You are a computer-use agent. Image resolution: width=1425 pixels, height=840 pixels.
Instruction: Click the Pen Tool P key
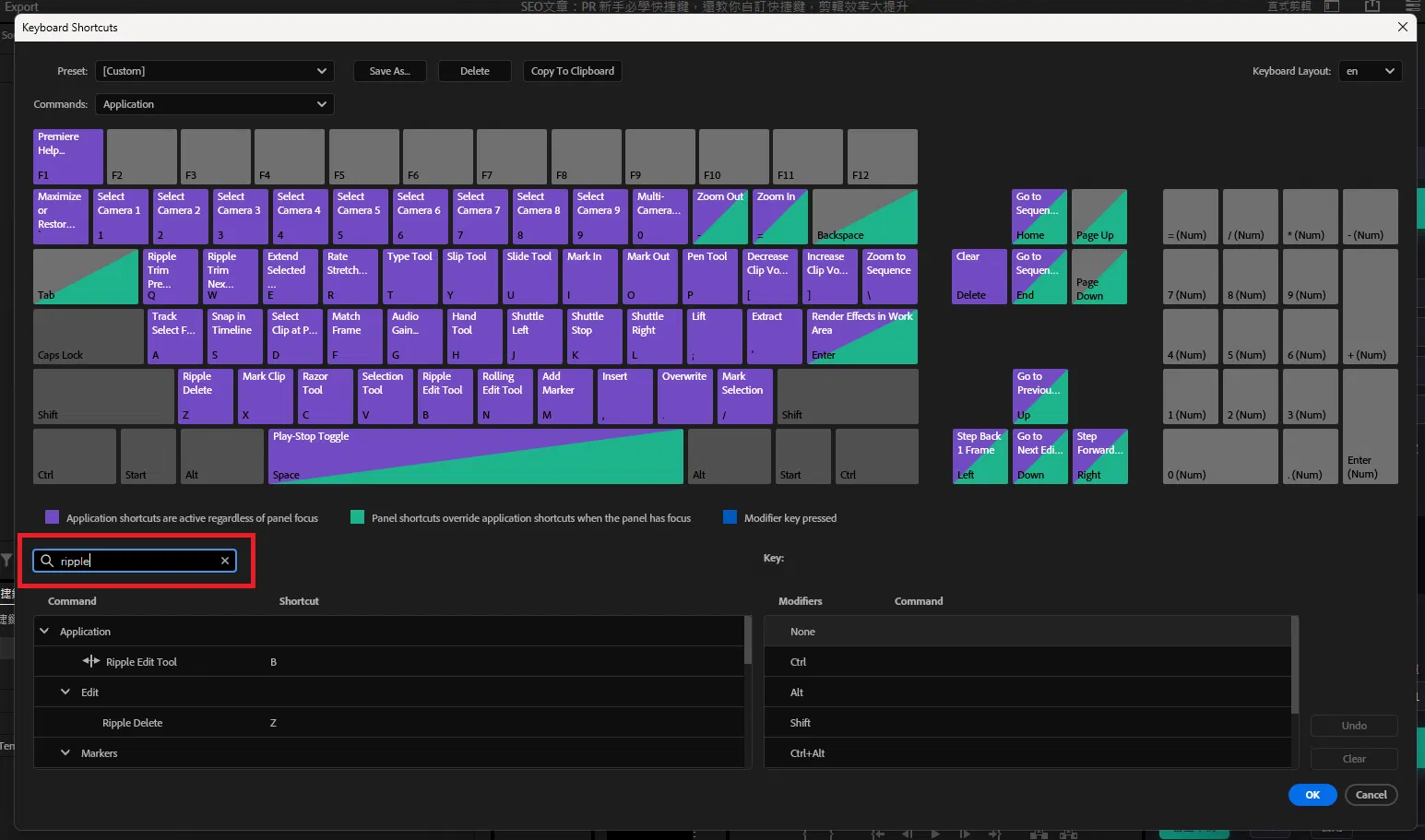[710, 277]
